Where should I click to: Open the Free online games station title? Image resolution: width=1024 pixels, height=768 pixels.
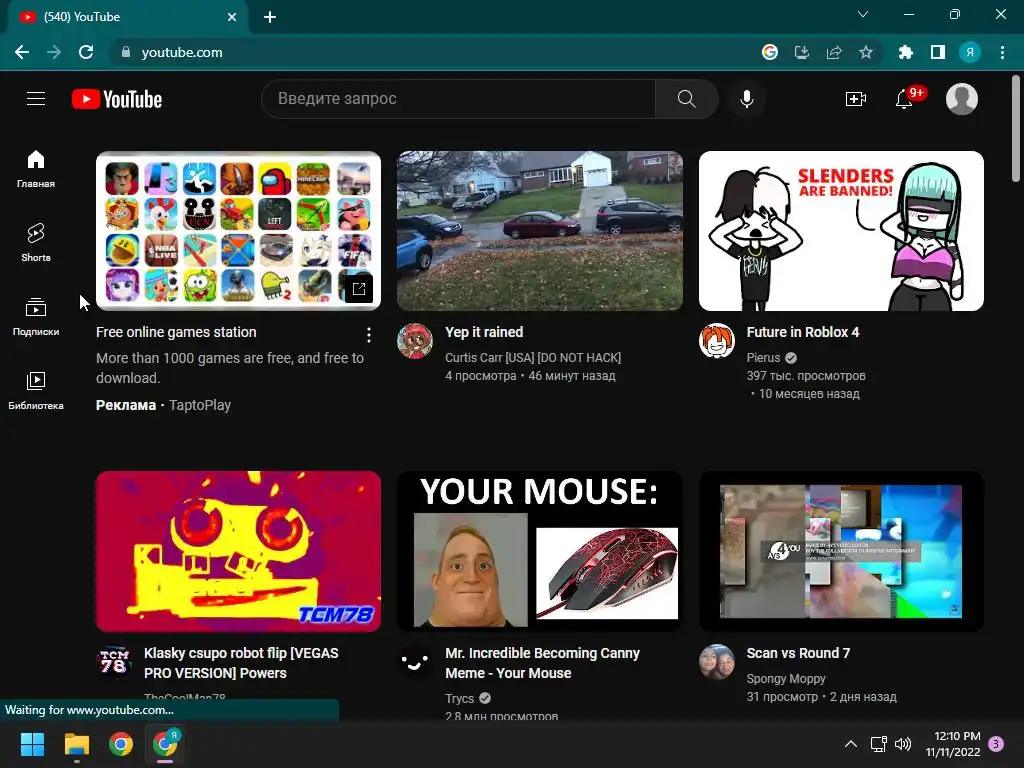(176, 332)
